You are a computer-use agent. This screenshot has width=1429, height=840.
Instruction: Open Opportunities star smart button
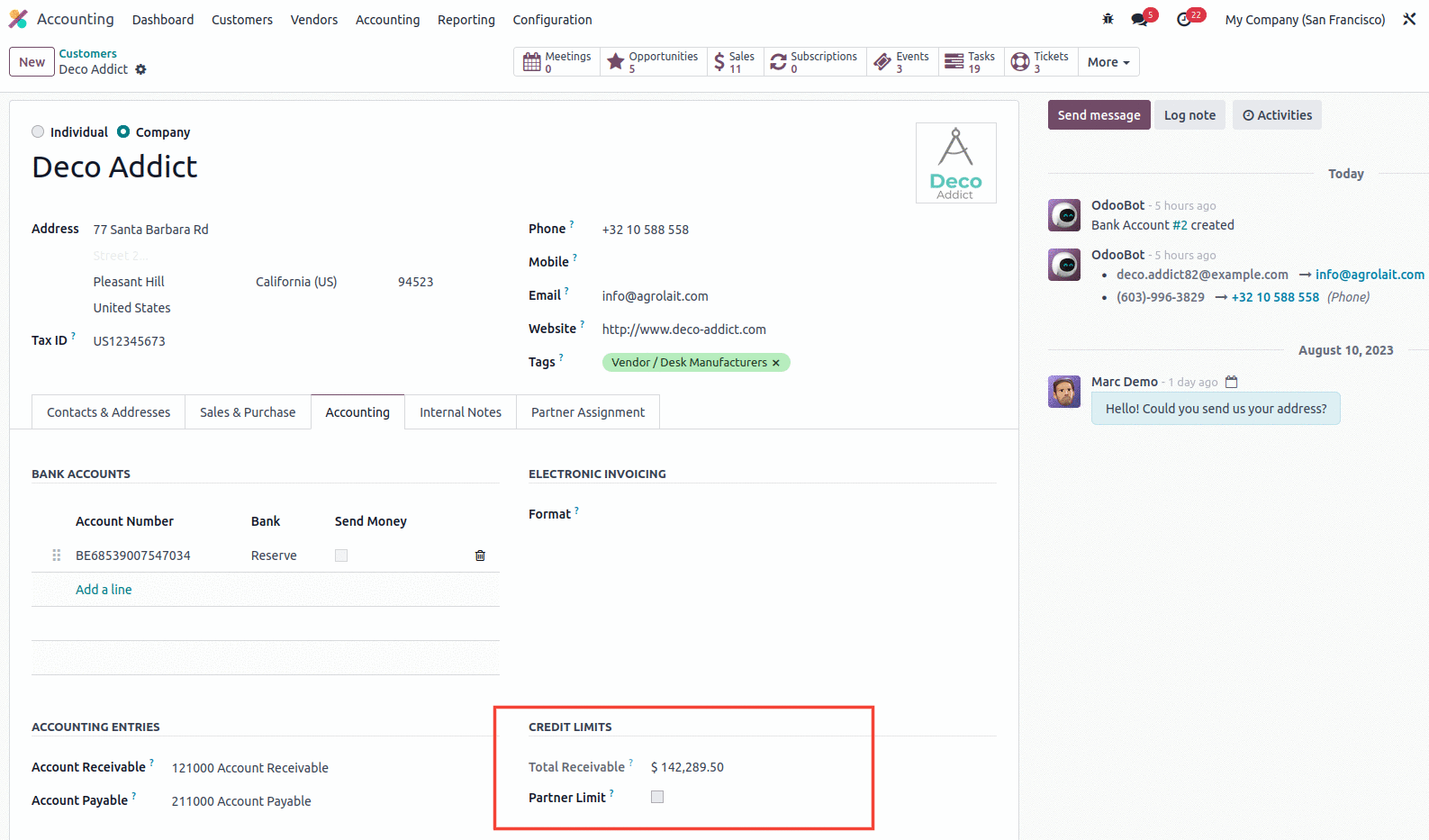click(x=654, y=62)
